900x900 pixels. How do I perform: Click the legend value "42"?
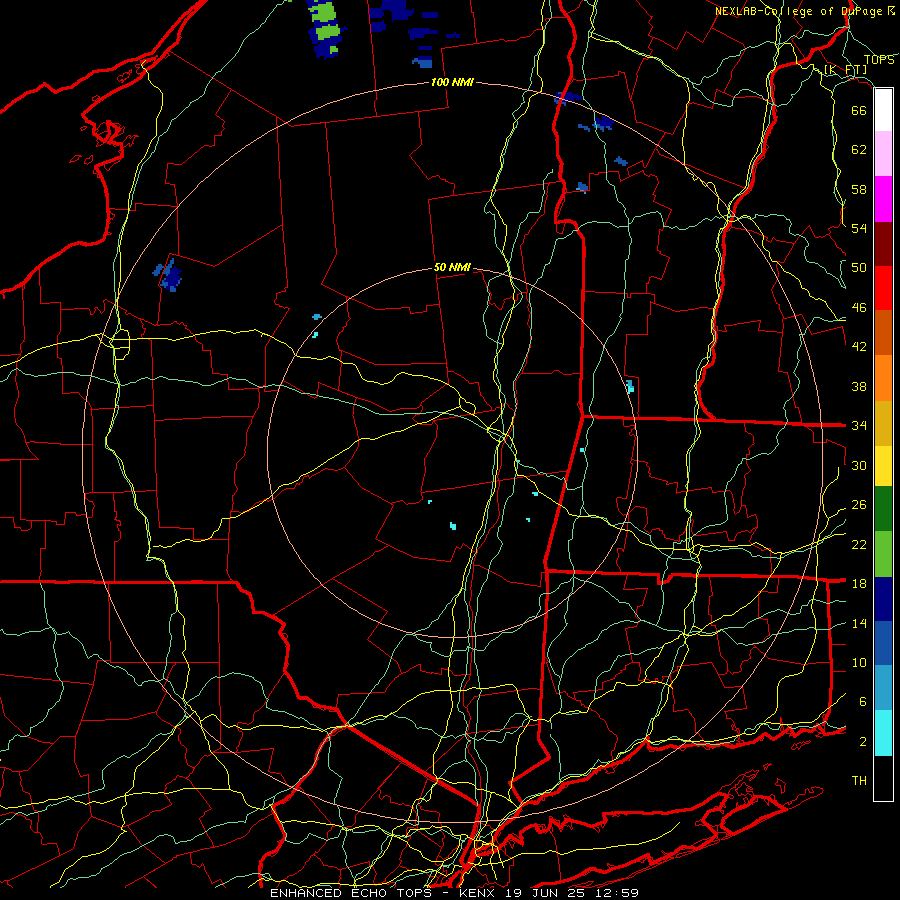(859, 346)
